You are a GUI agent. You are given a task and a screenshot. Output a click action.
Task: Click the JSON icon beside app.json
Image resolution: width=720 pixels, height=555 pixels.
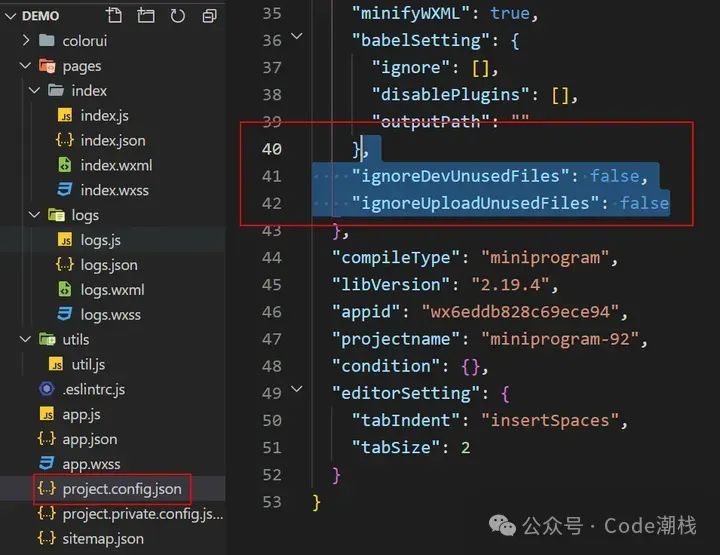pos(47,438)
